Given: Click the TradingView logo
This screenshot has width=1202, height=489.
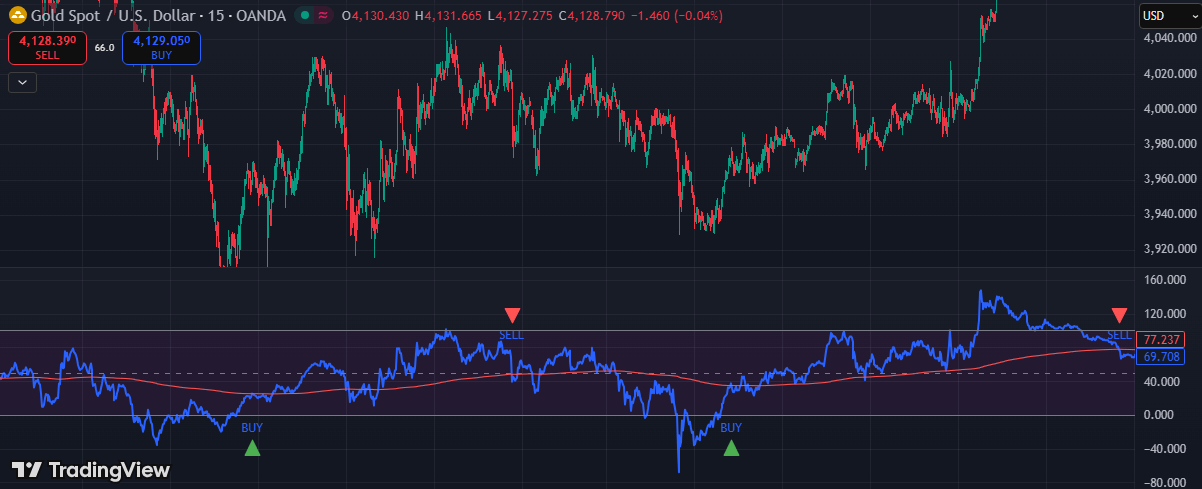Looking at the screenshot, I should (x=90, y=470).
